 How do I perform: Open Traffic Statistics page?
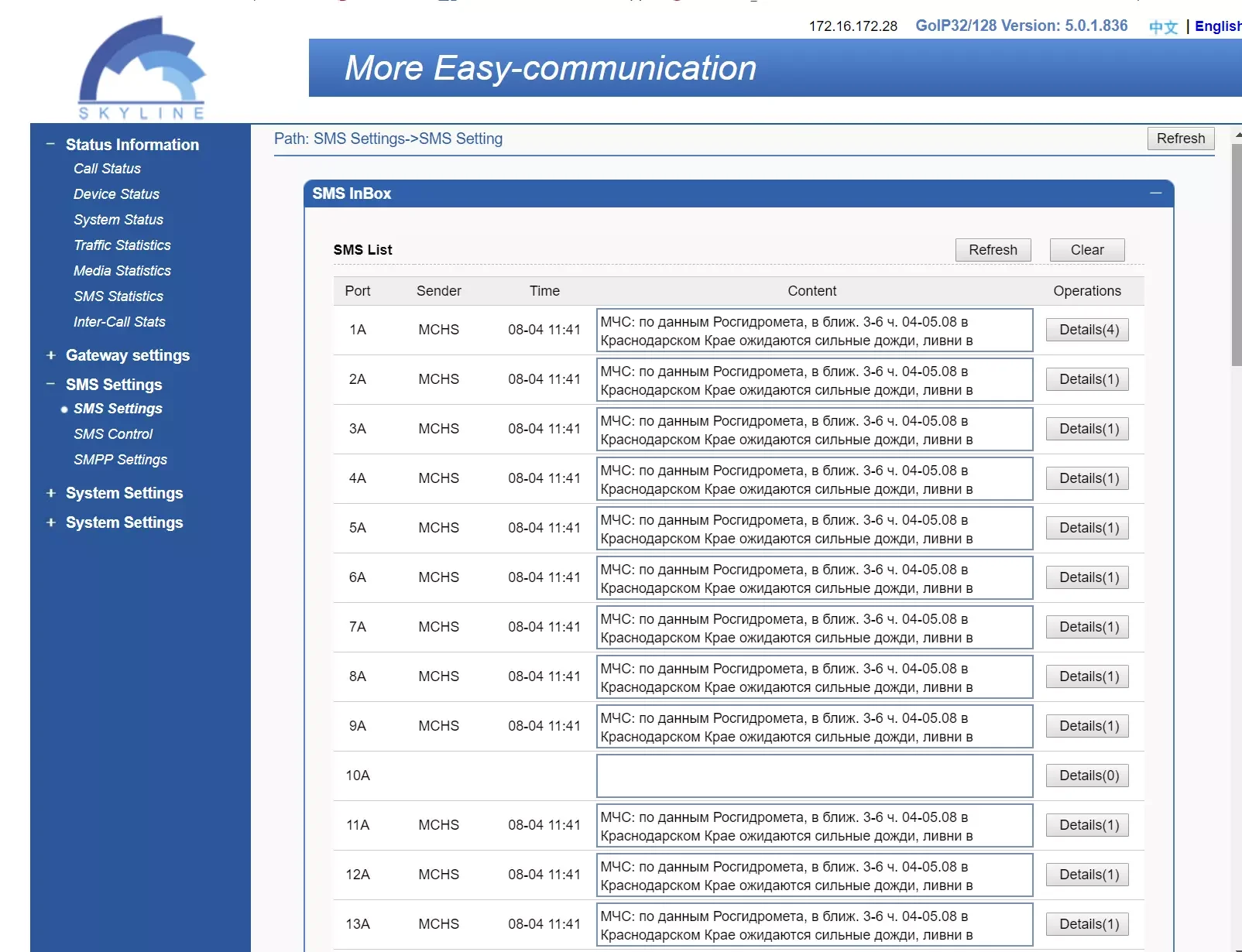pos(122,245)
